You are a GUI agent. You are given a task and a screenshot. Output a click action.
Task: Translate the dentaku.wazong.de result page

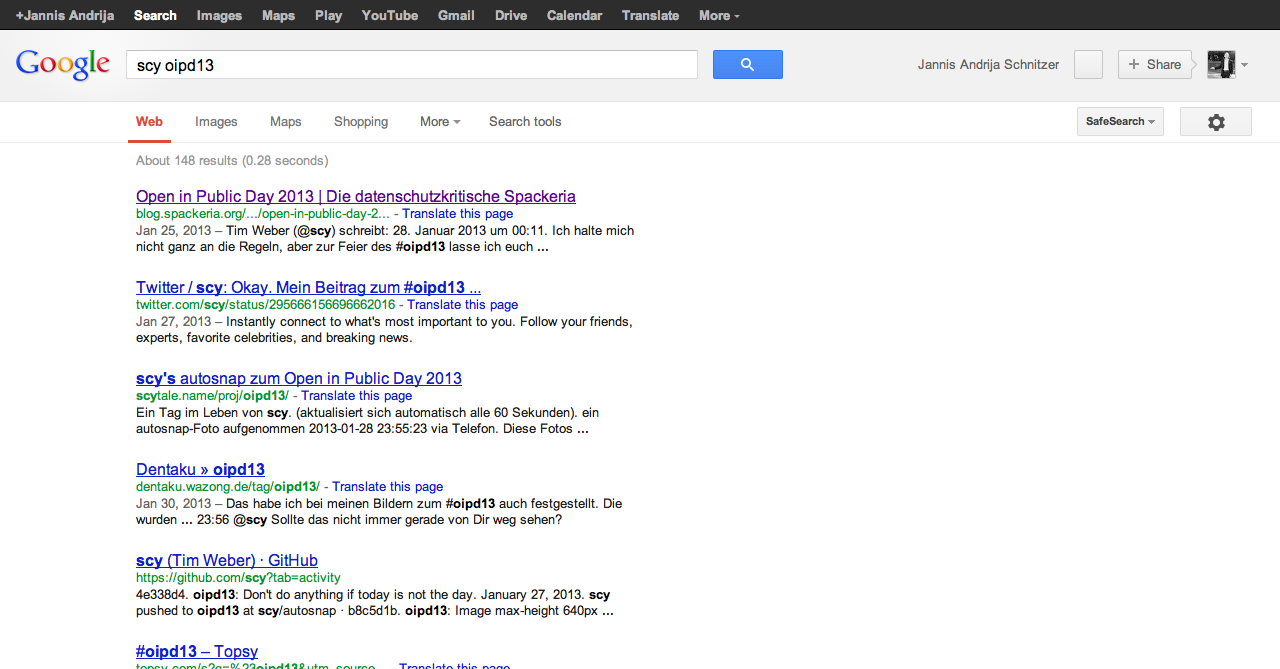(x=388, y=486)
